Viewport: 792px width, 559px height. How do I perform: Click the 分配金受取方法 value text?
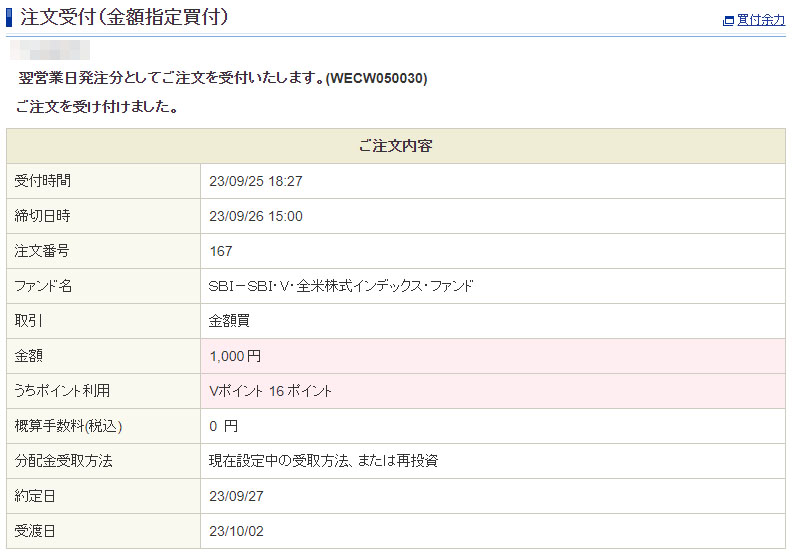[323, 461]
